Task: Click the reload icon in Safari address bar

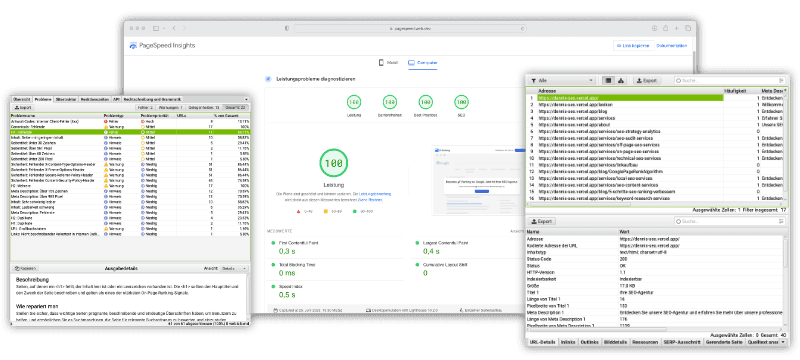Action: [522, 29]
